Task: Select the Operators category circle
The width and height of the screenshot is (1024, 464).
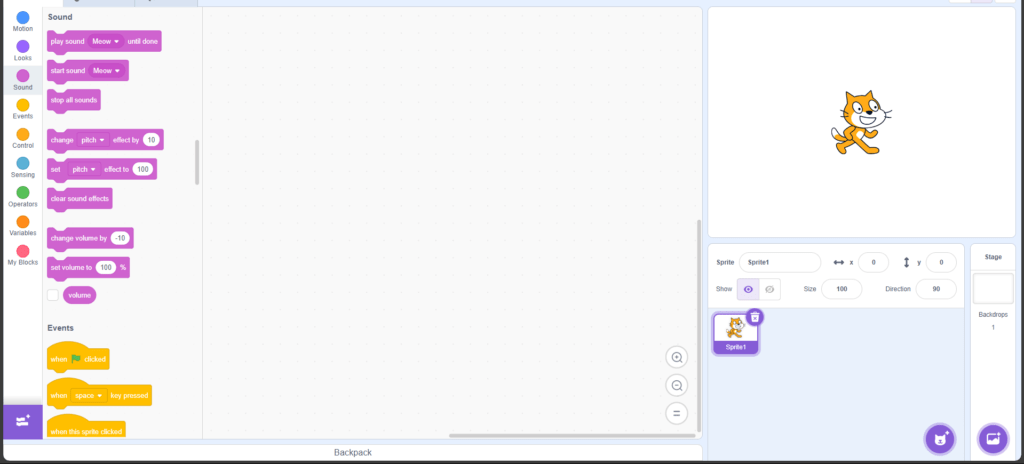Action: coord(23,193)
